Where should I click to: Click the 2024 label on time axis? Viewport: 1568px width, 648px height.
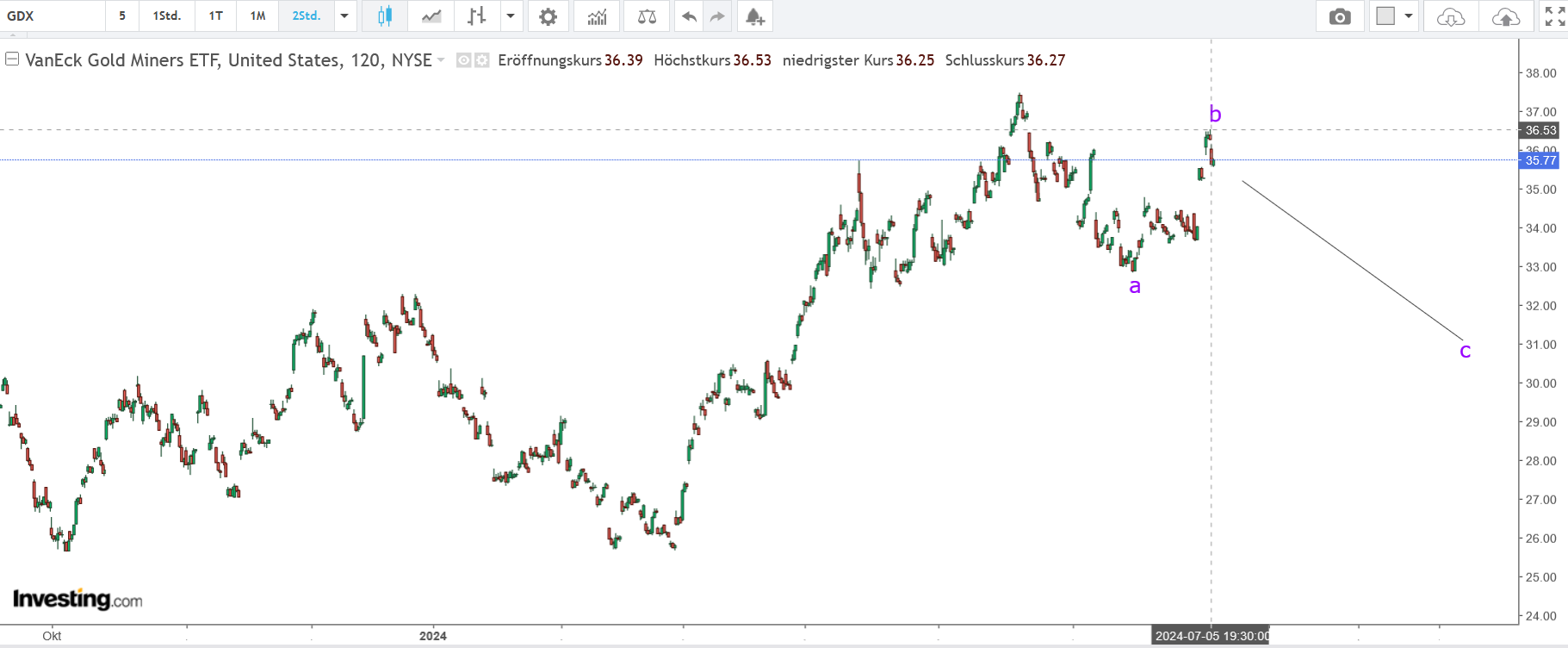point(433,636)
